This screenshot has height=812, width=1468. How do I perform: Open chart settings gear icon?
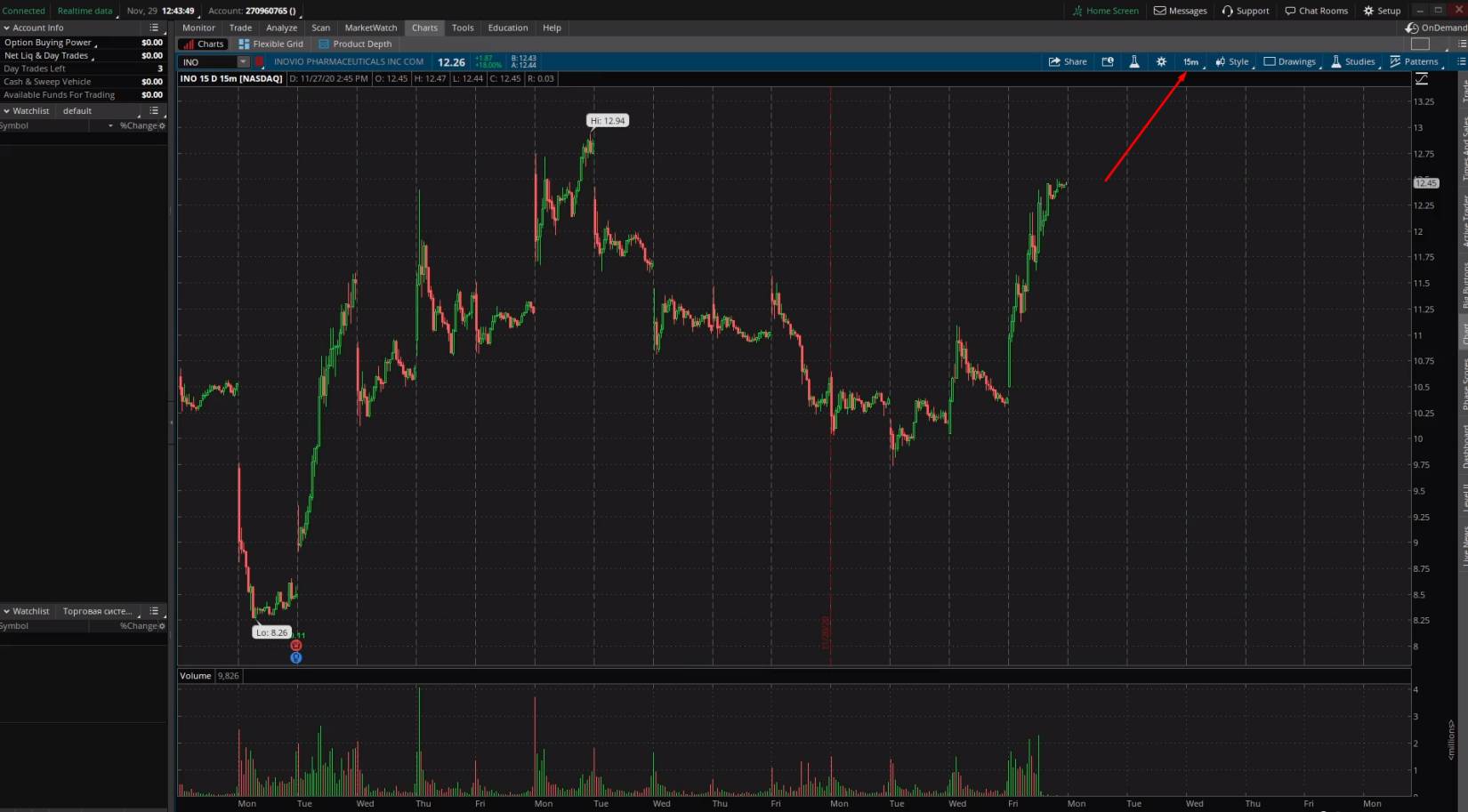1161,62
